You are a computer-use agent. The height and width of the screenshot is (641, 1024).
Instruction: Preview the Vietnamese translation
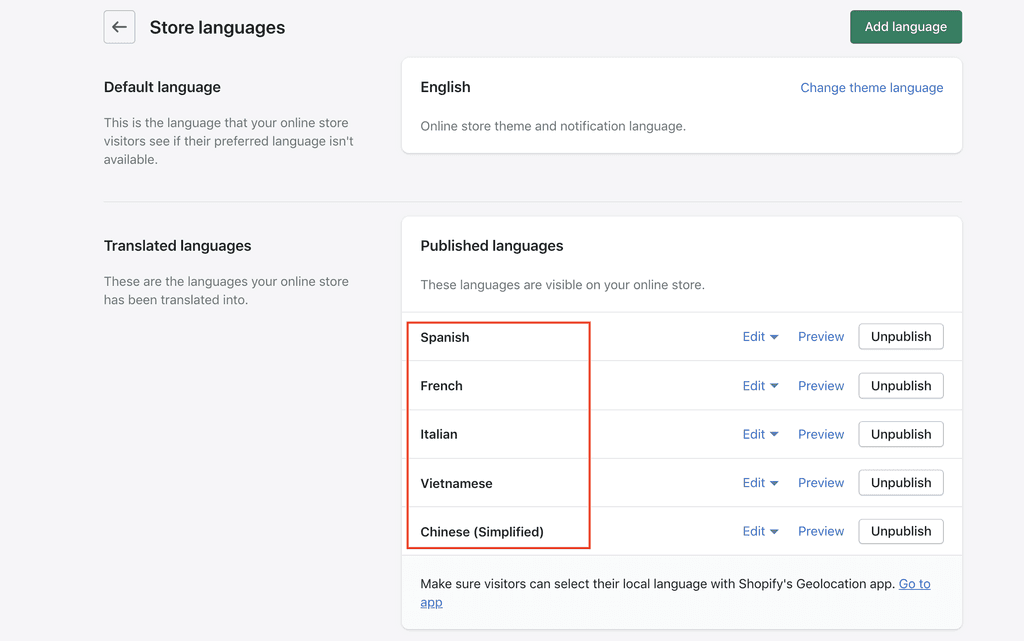[x=820, y=482]
